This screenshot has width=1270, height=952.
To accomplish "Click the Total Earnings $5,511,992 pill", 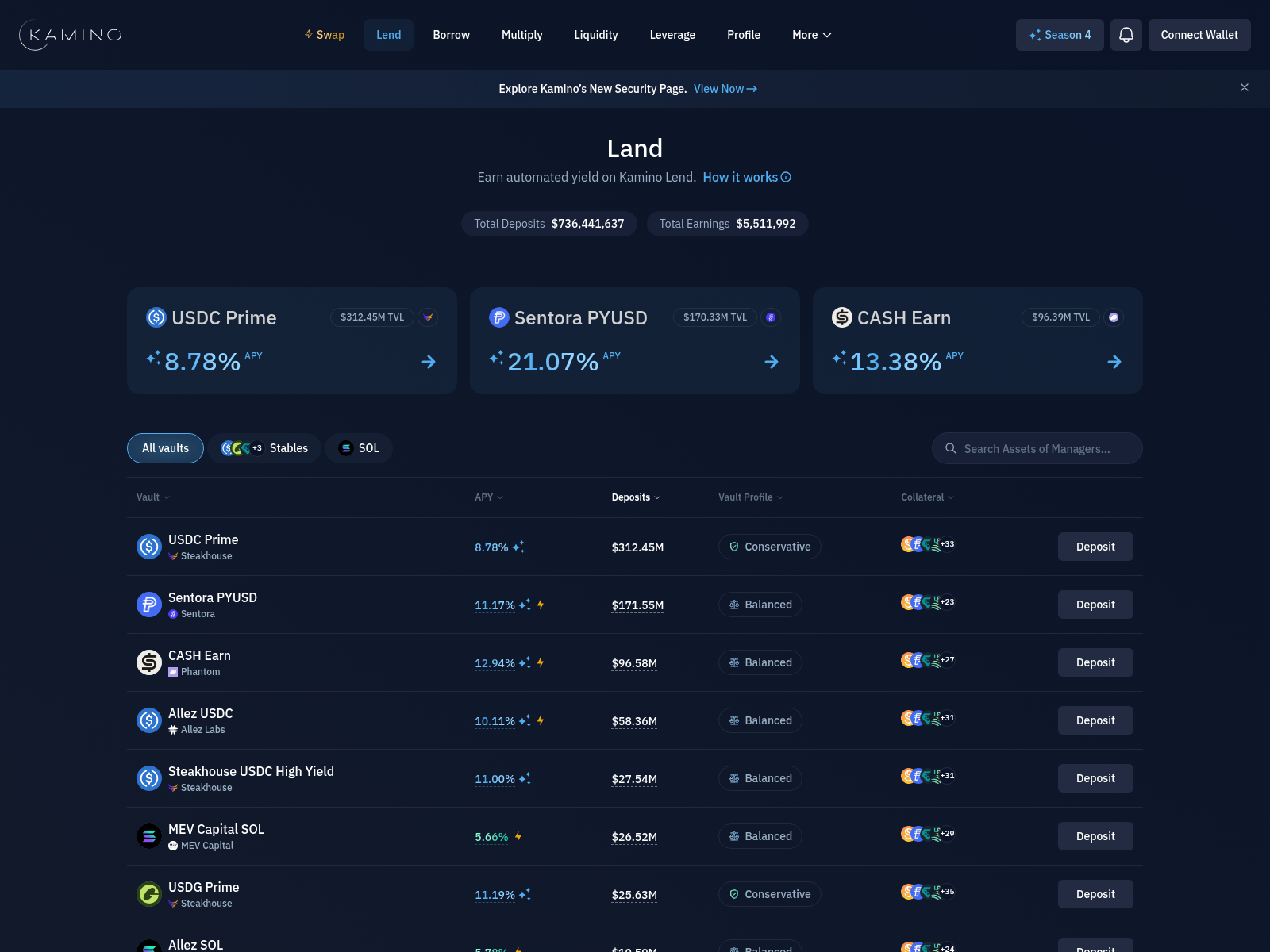I will click(727, 224).
